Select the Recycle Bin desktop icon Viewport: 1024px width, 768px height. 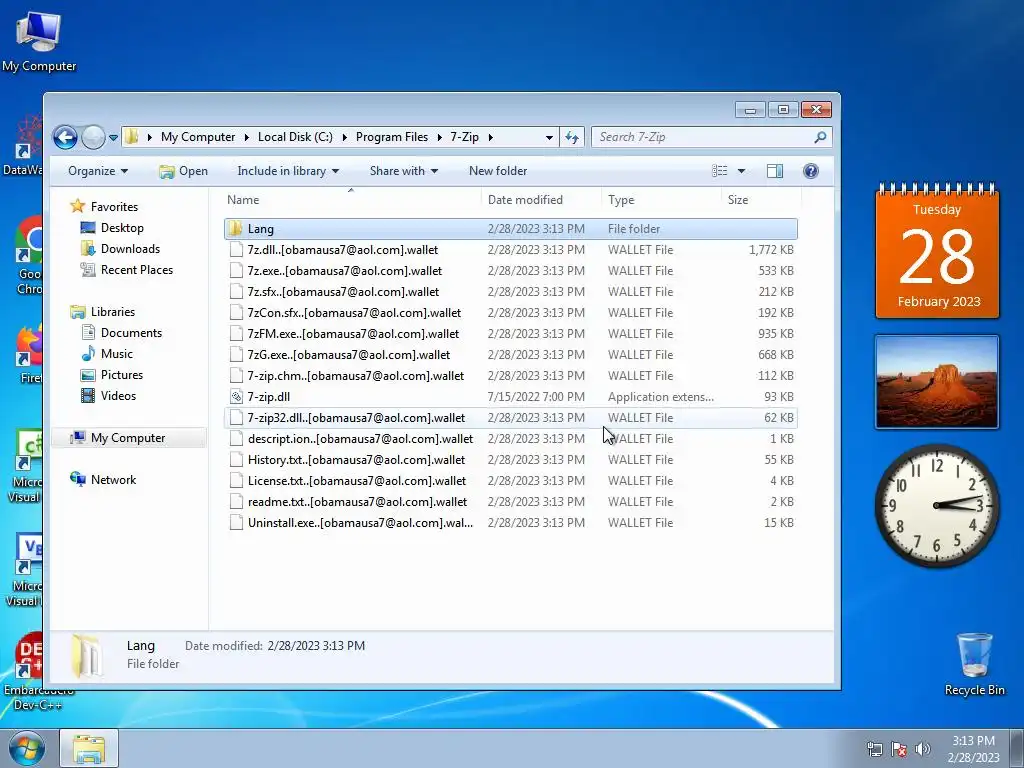click(974, 664)
